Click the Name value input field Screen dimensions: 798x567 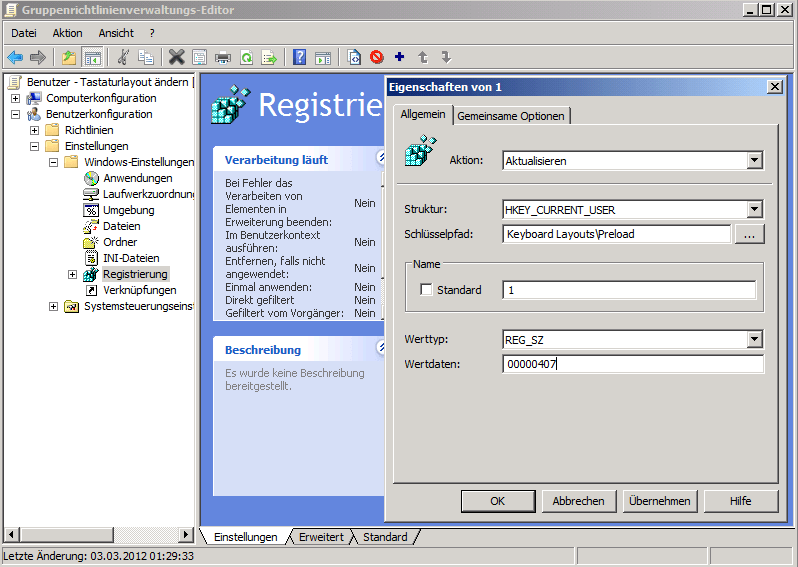tap(629, 290)
